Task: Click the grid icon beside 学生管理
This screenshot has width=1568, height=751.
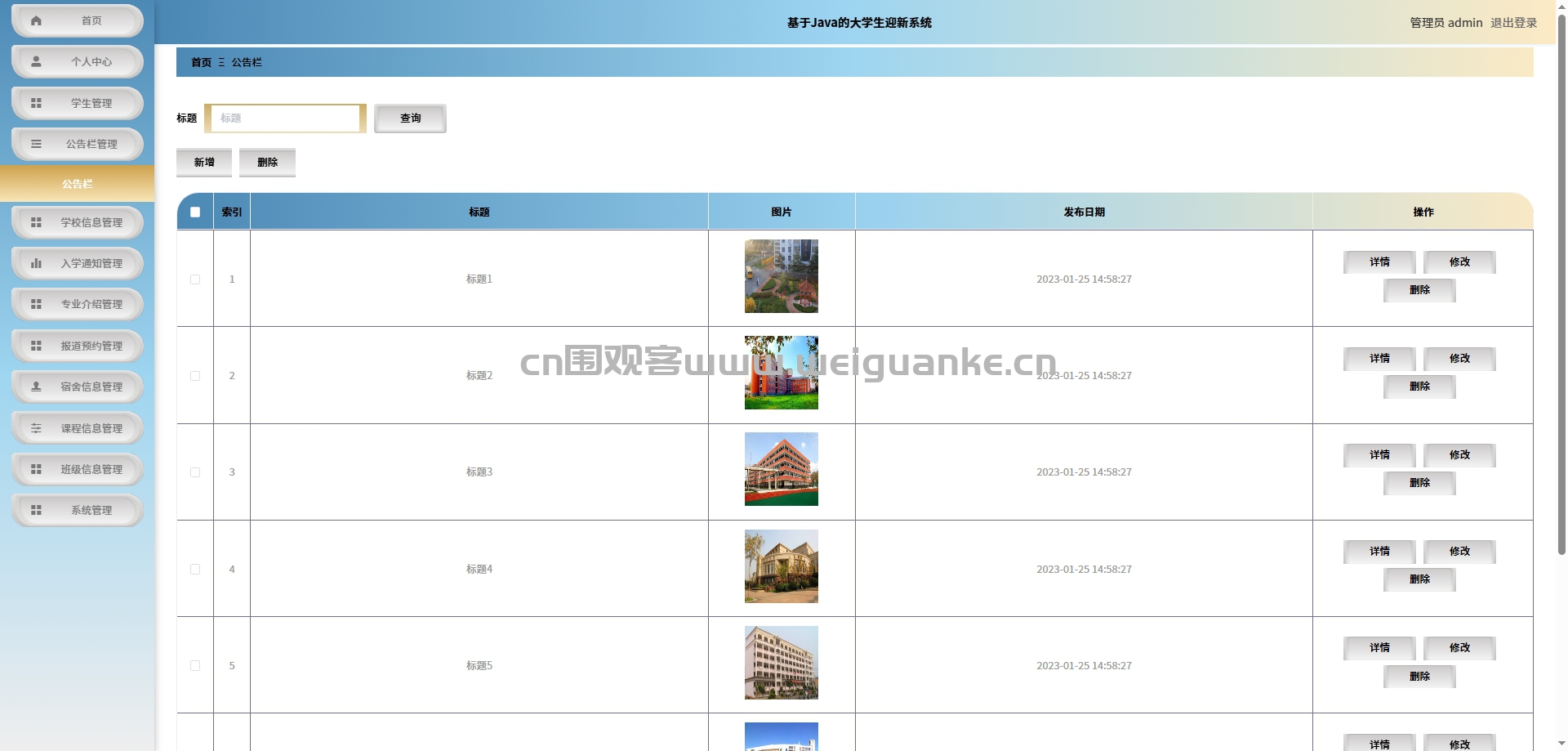Action: [x=36, y=103]
